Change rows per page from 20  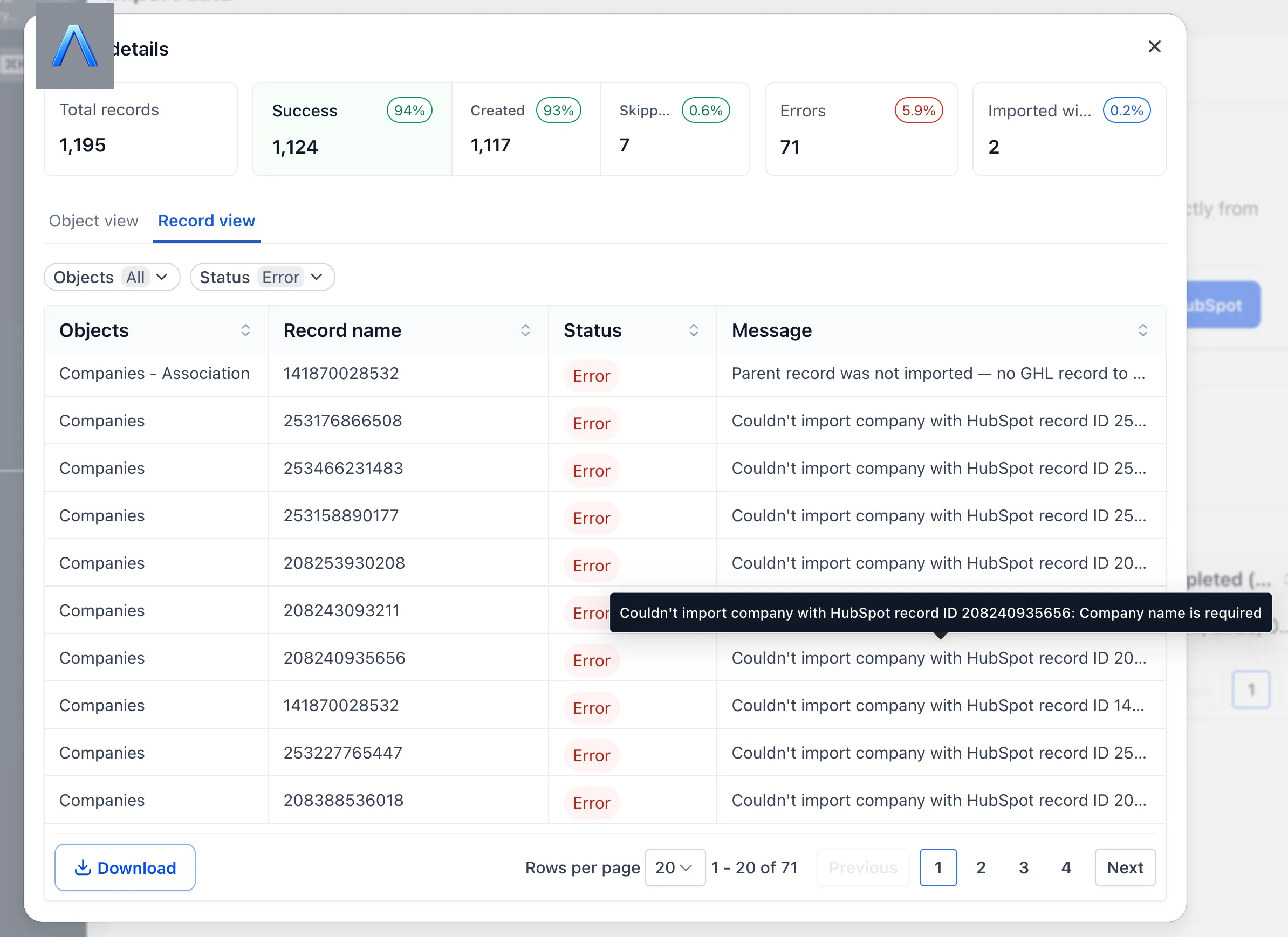click(675, 867)
